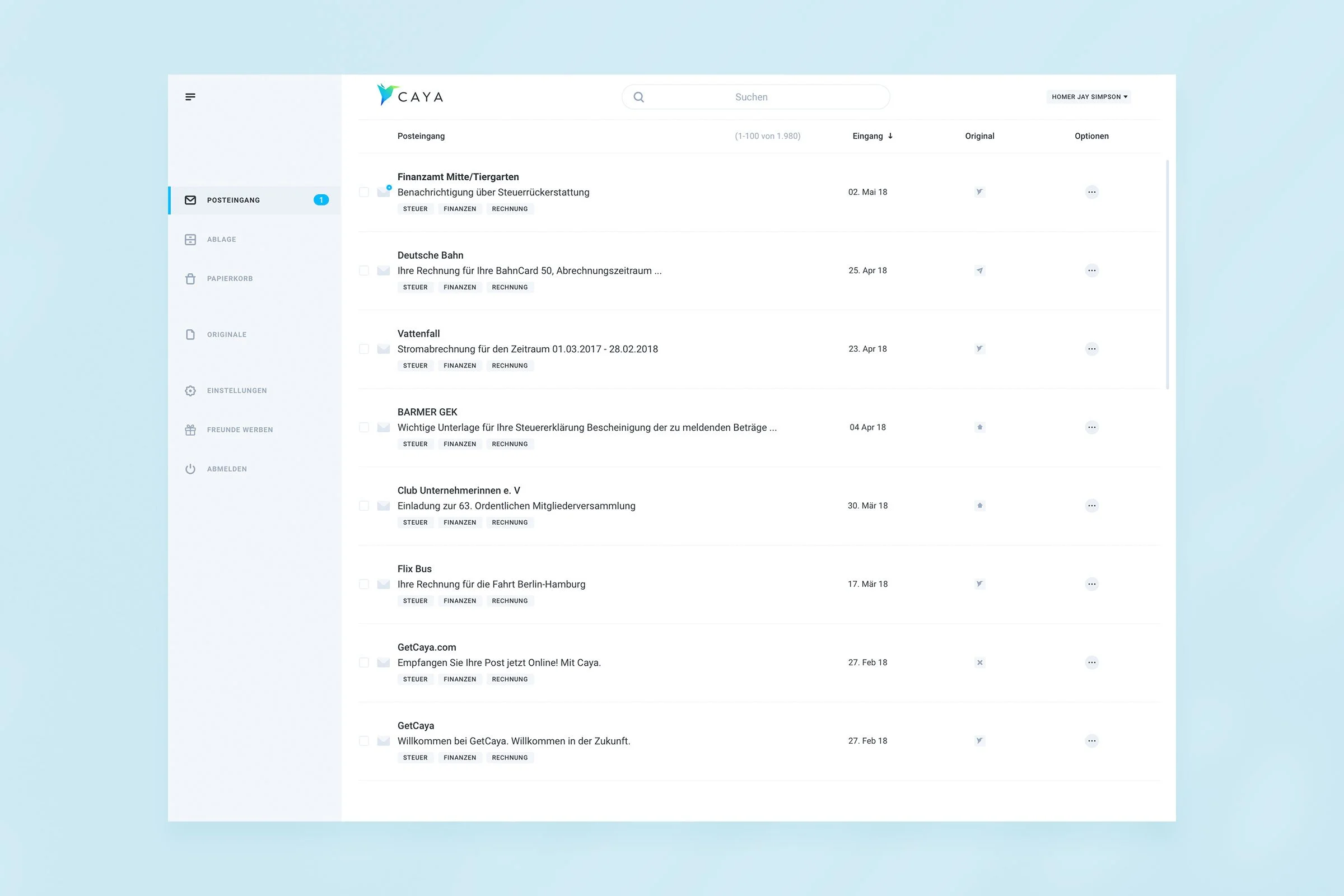Click the original status icon for Deutsche Bahn

(x=979, y=270)
